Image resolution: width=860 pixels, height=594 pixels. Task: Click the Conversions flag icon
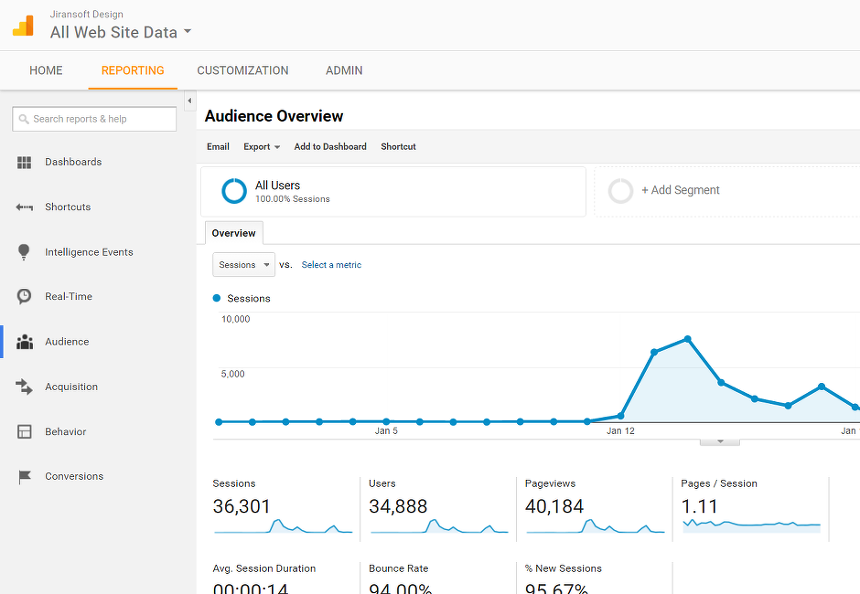25,477
